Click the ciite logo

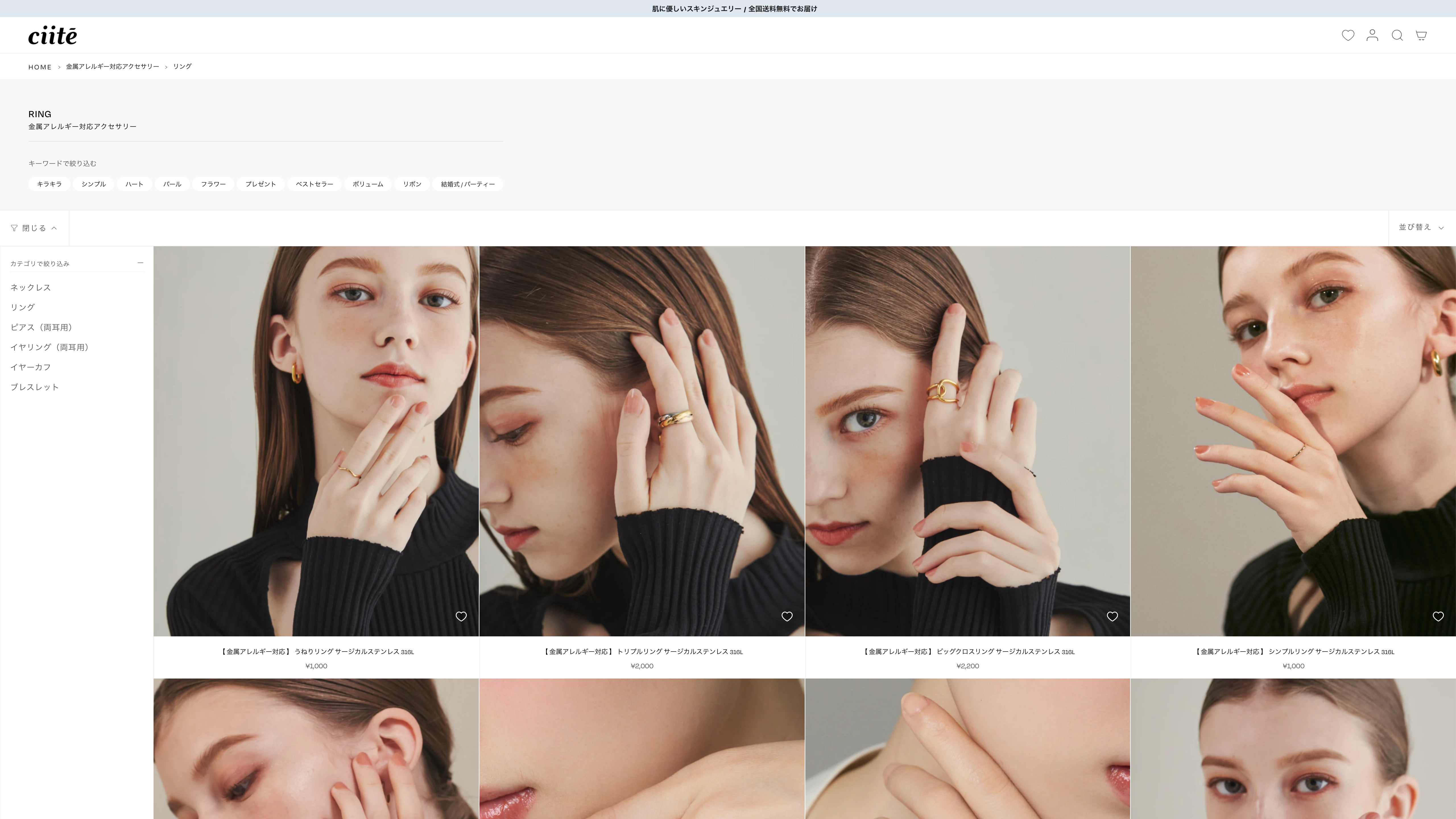(x=52, y=35)
